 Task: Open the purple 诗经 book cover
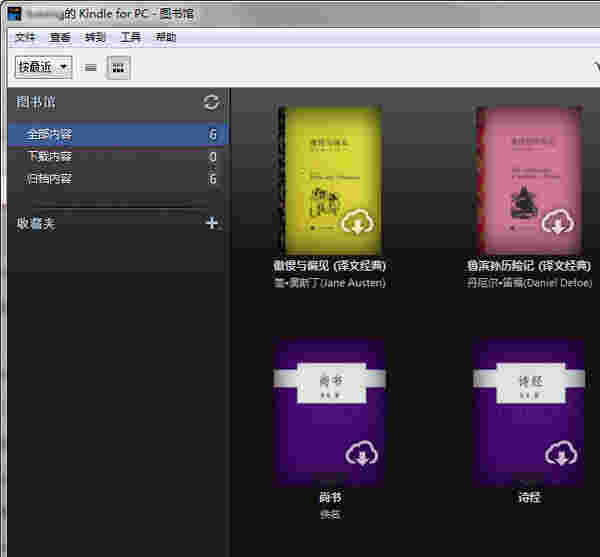[x=527, y=410]
